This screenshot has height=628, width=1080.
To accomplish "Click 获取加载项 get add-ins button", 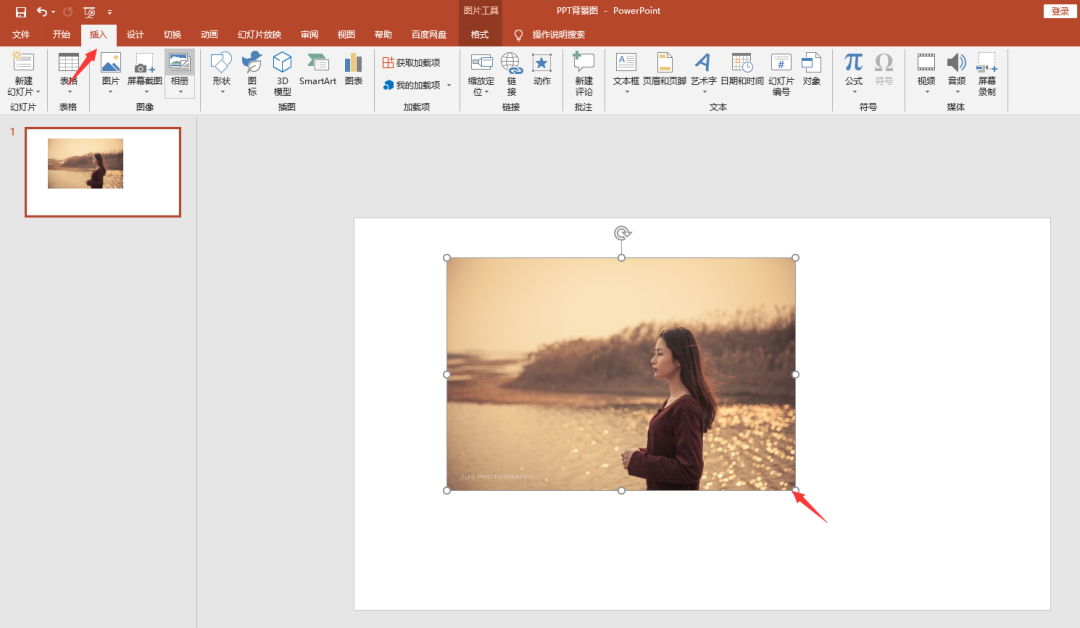I will pos(411,63).
